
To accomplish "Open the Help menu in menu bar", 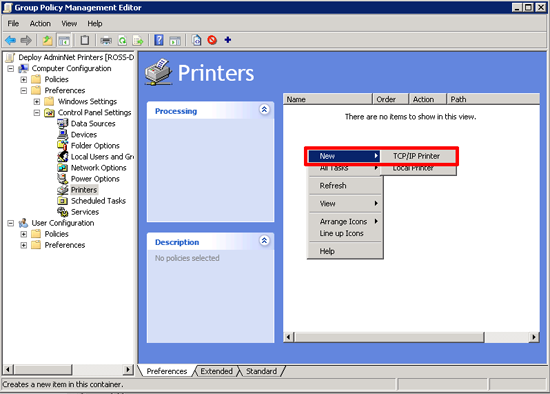I will 95,24.
